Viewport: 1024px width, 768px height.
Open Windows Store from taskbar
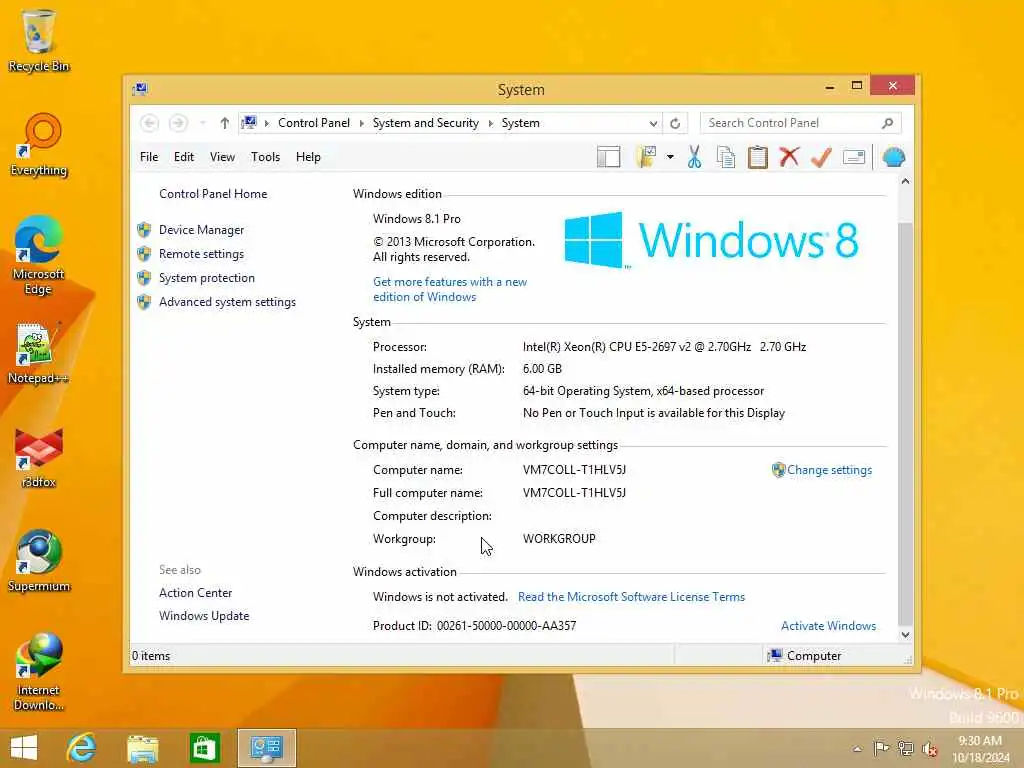tap(204, 748)
